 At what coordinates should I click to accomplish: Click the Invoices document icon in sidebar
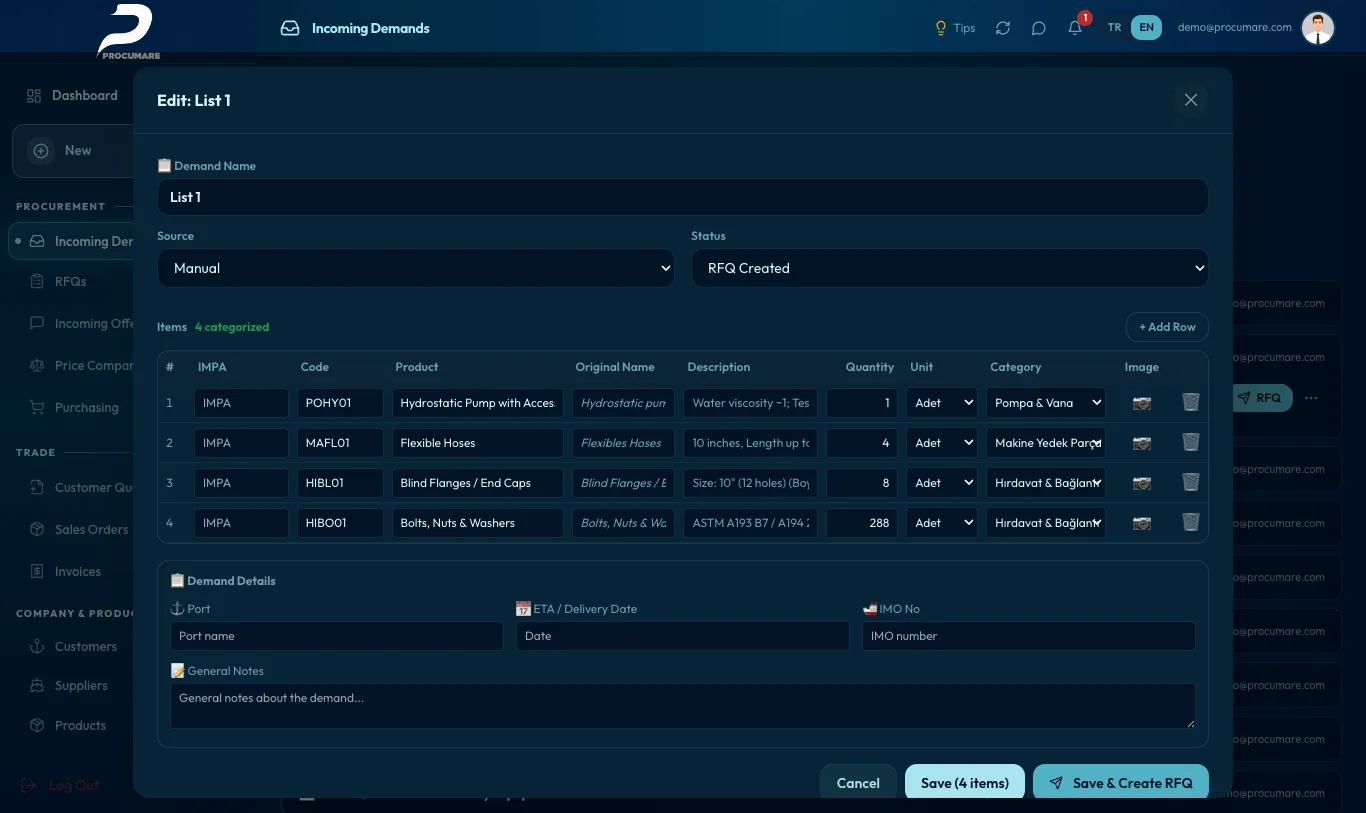pyautogui.click(x=37, y=571)
